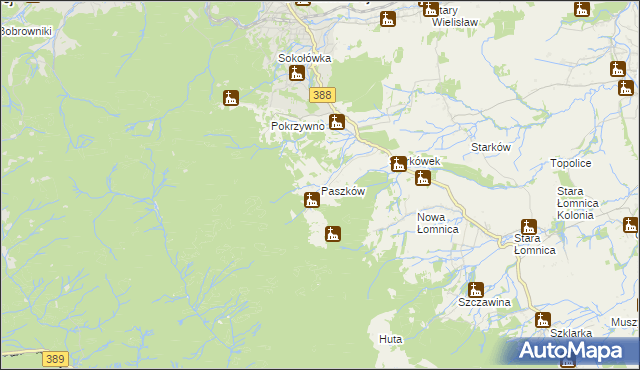Click the church icon above Szczawina label
Screen dimensions: 640x370
pos(476,290)
